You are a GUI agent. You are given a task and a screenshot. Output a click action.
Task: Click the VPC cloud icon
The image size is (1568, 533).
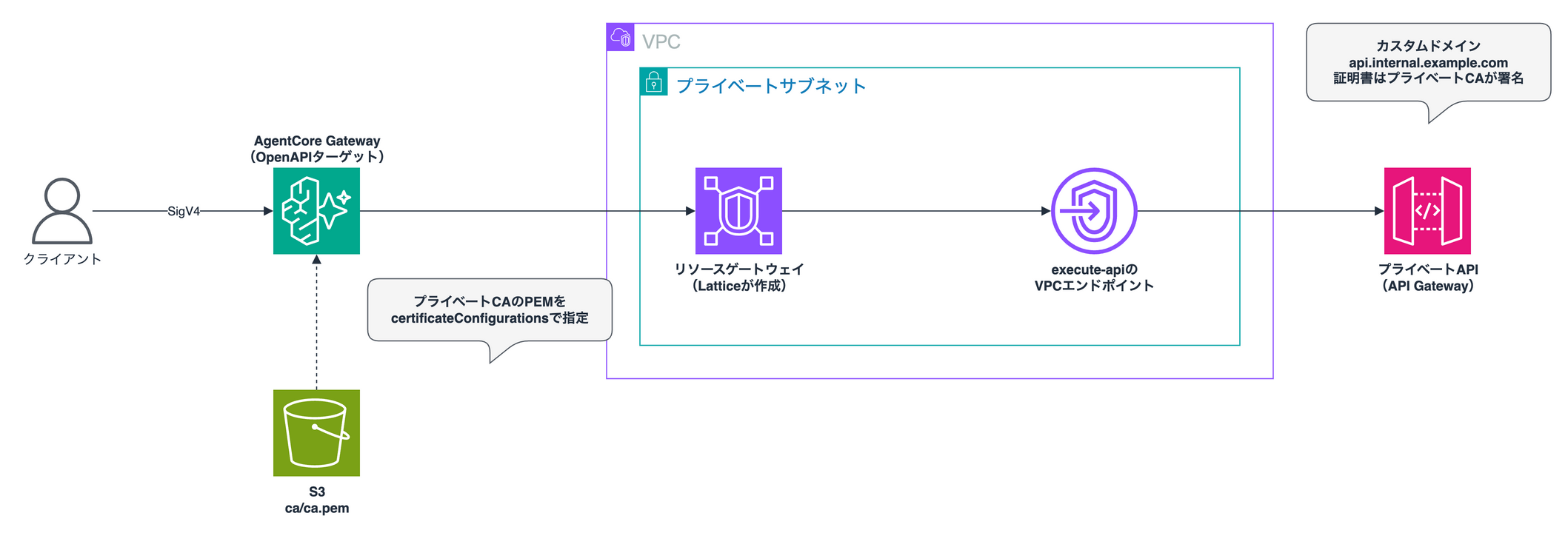621,38
